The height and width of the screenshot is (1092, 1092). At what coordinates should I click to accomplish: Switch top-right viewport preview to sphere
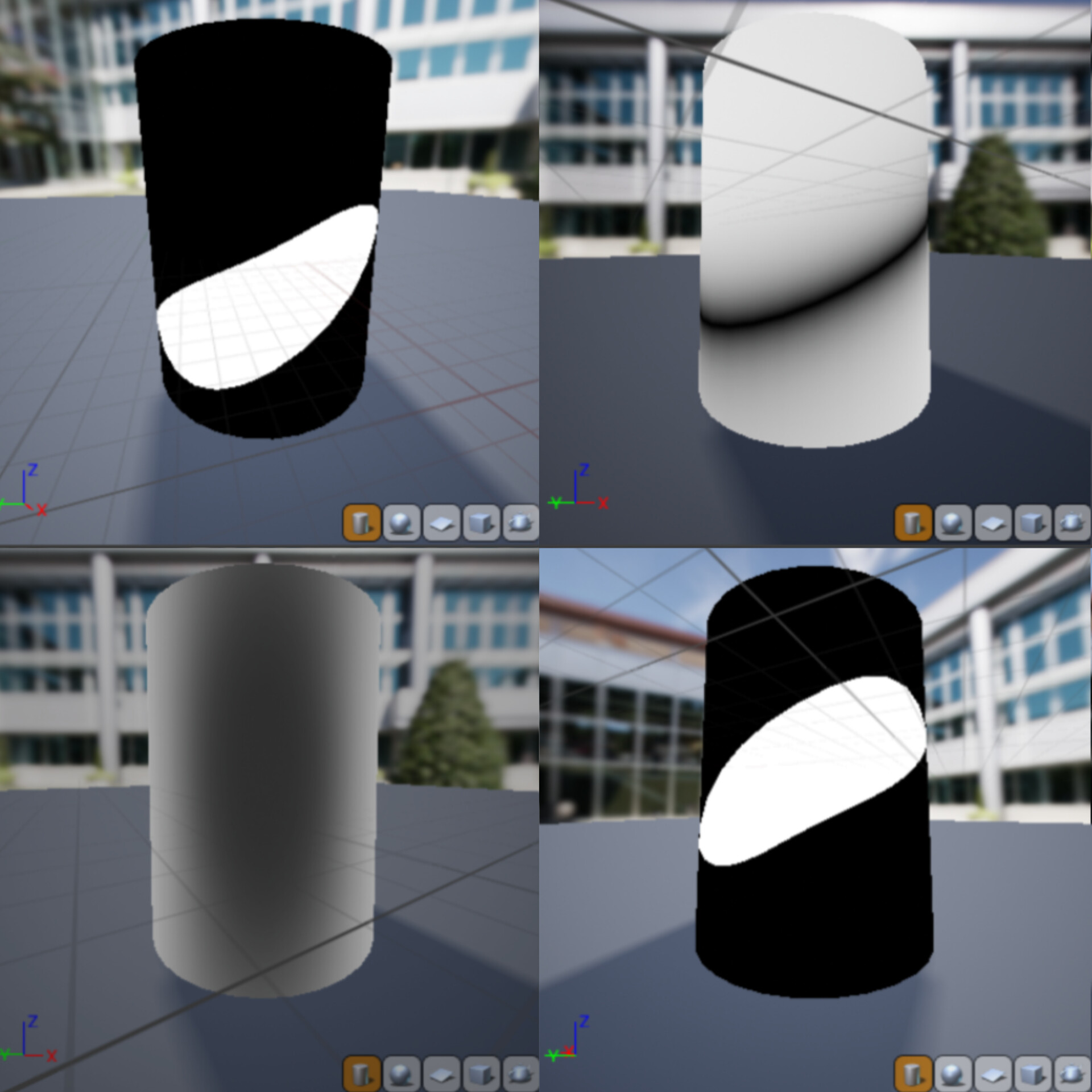[953, 522]
